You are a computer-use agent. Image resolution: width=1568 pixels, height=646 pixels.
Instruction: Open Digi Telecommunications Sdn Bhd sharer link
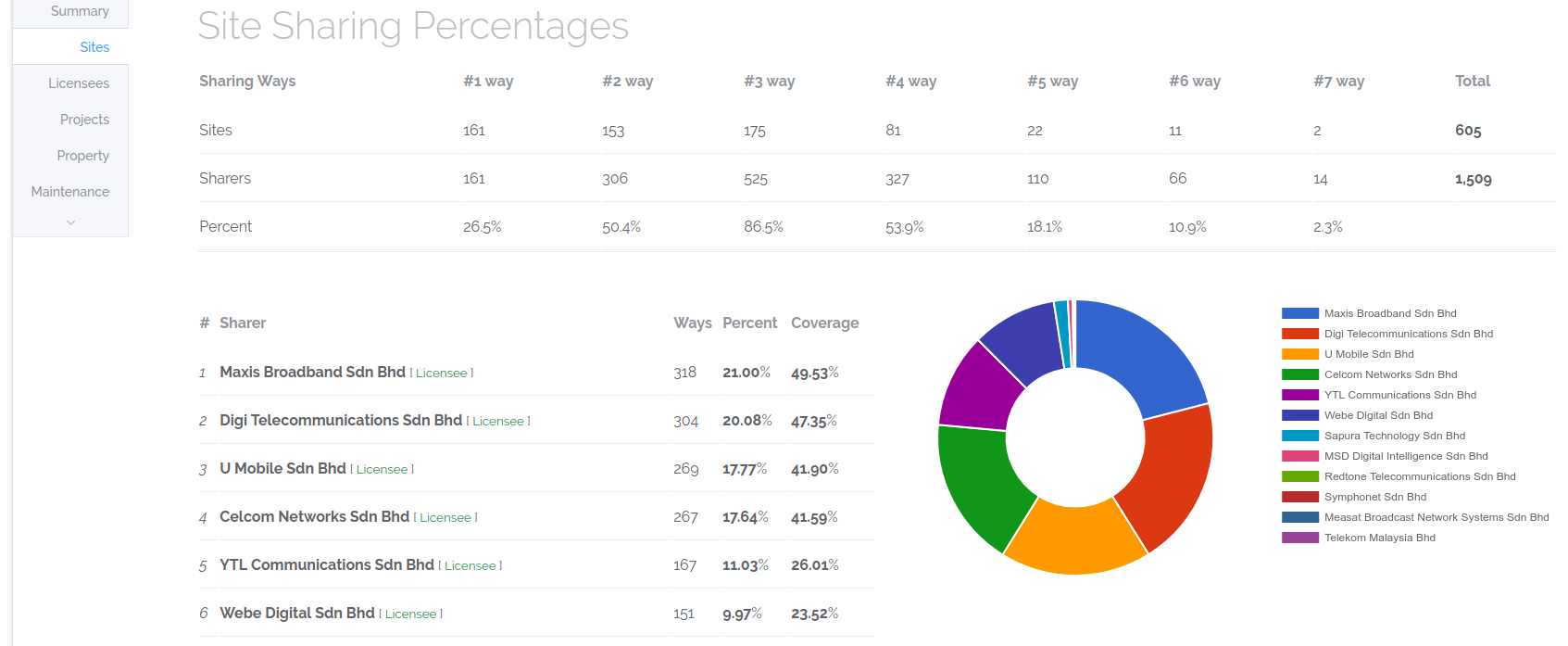coord(341,420)
